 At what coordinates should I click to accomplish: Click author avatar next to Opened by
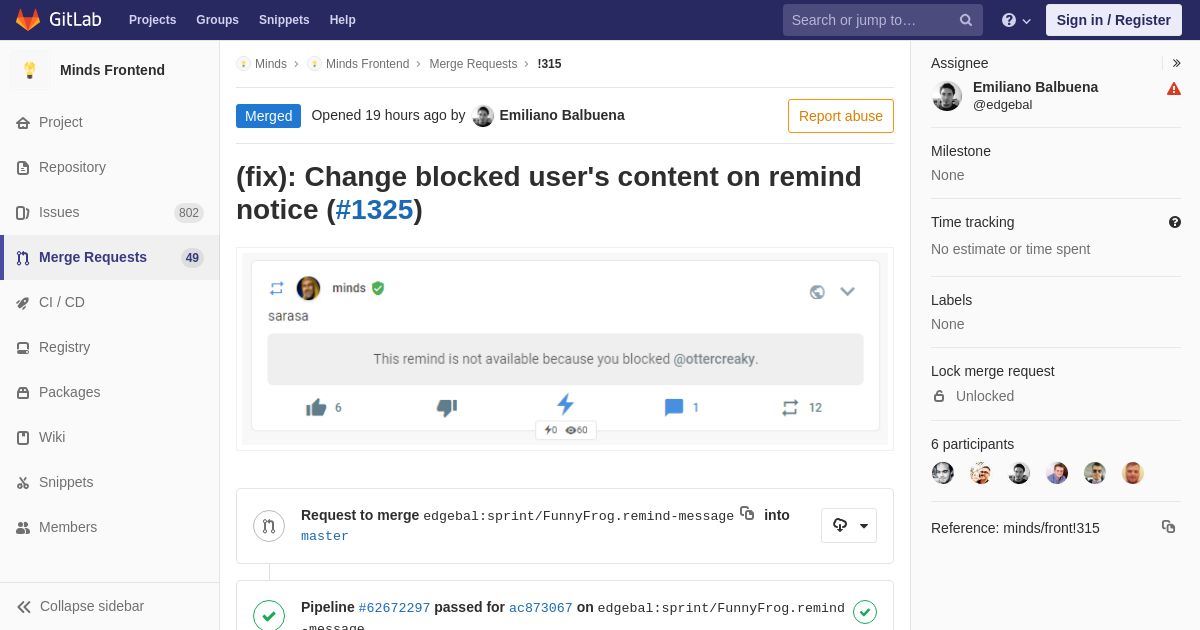[x=483, y=115]
